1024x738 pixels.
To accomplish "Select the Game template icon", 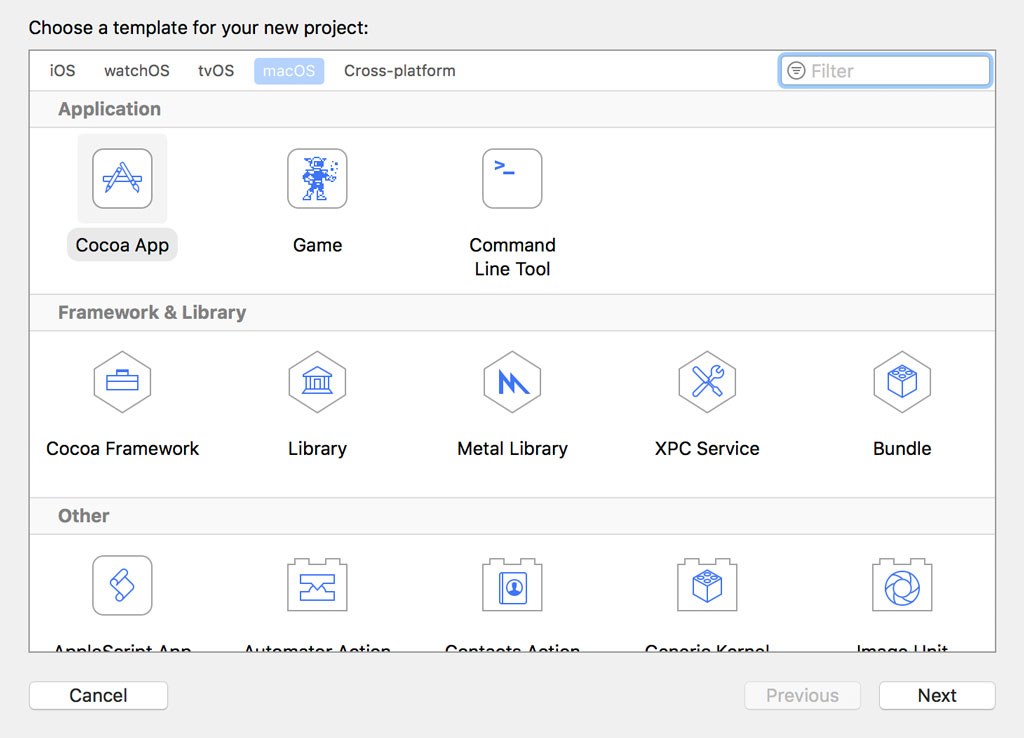I will (317, 179).
